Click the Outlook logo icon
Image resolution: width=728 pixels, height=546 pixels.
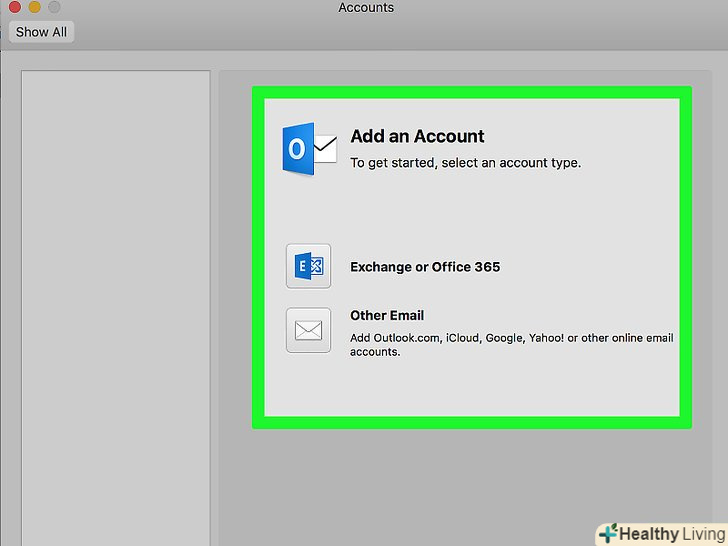tap(309, 149)
